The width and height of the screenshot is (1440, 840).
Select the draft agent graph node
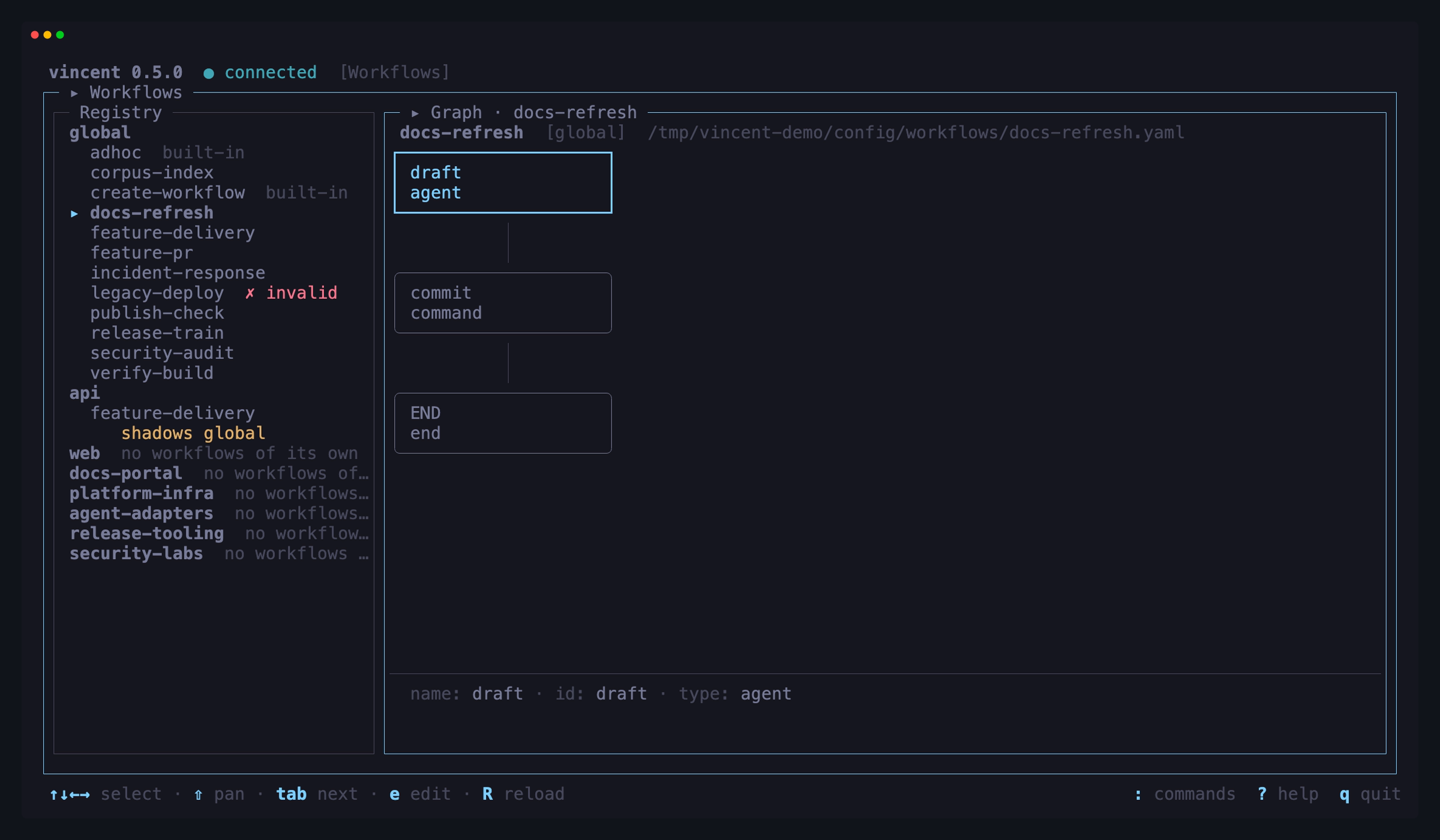pos(503,182)
